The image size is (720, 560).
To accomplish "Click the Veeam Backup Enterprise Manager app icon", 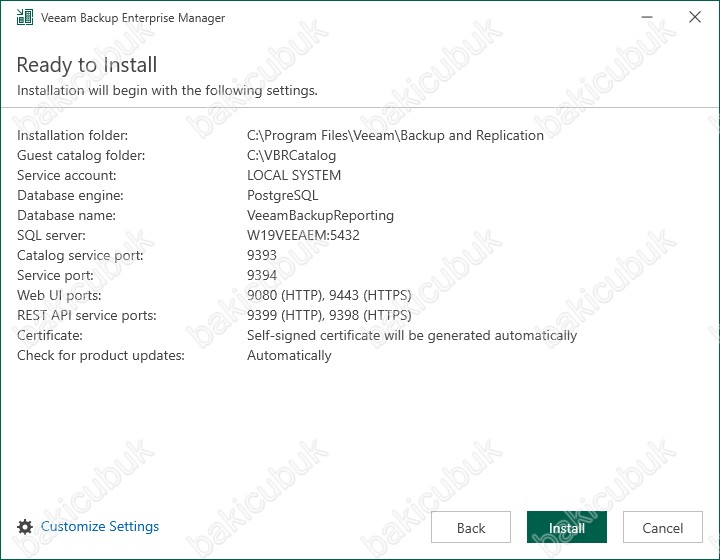I will click(x=25, y=17).
